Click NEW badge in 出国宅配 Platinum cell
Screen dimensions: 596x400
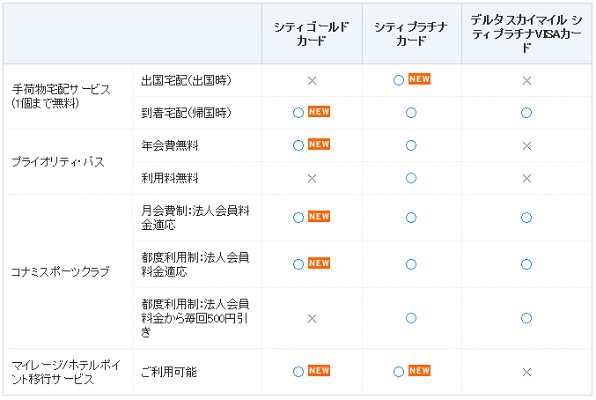click(419, 79)
